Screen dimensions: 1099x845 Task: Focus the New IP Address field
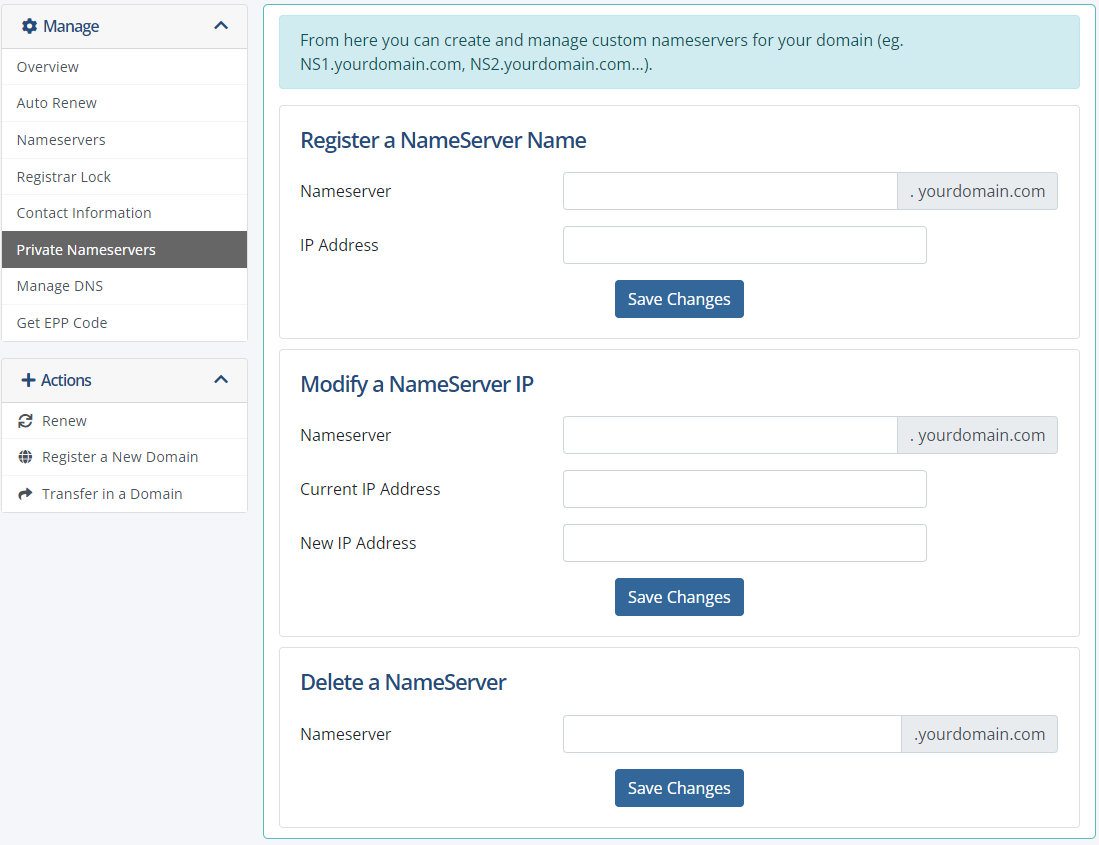coord(745,543)
